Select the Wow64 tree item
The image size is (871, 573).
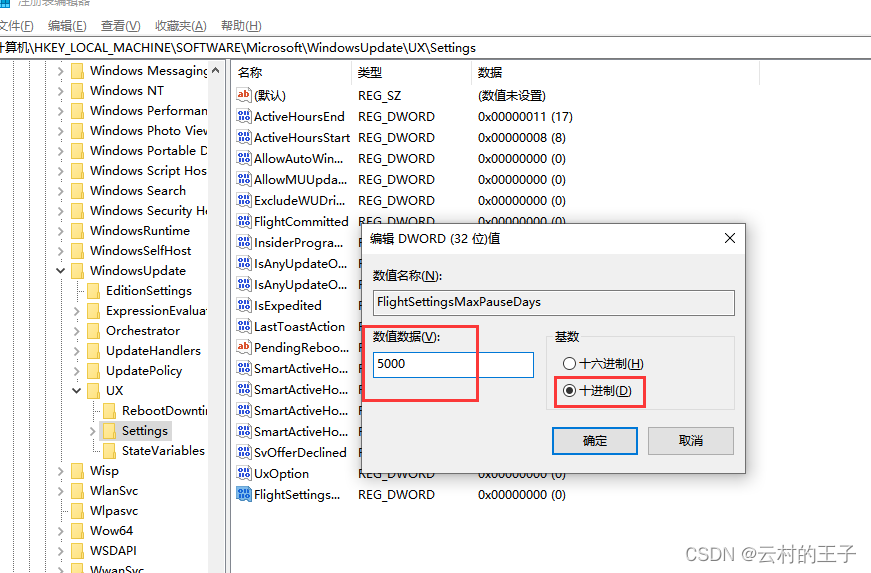coord(111,530)
